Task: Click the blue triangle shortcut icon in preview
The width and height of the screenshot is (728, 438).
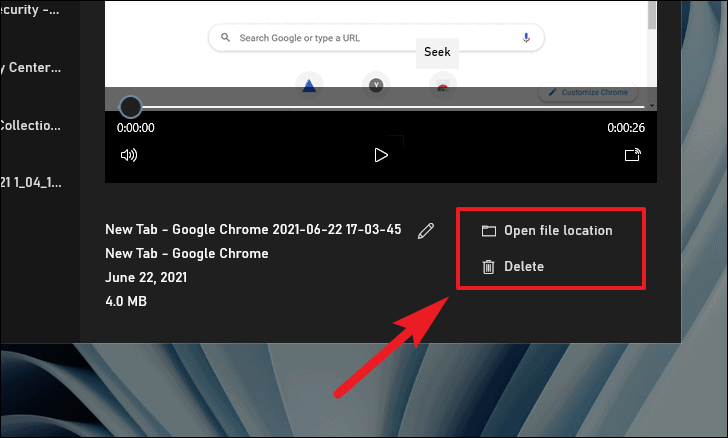Action: coord(309,86)
